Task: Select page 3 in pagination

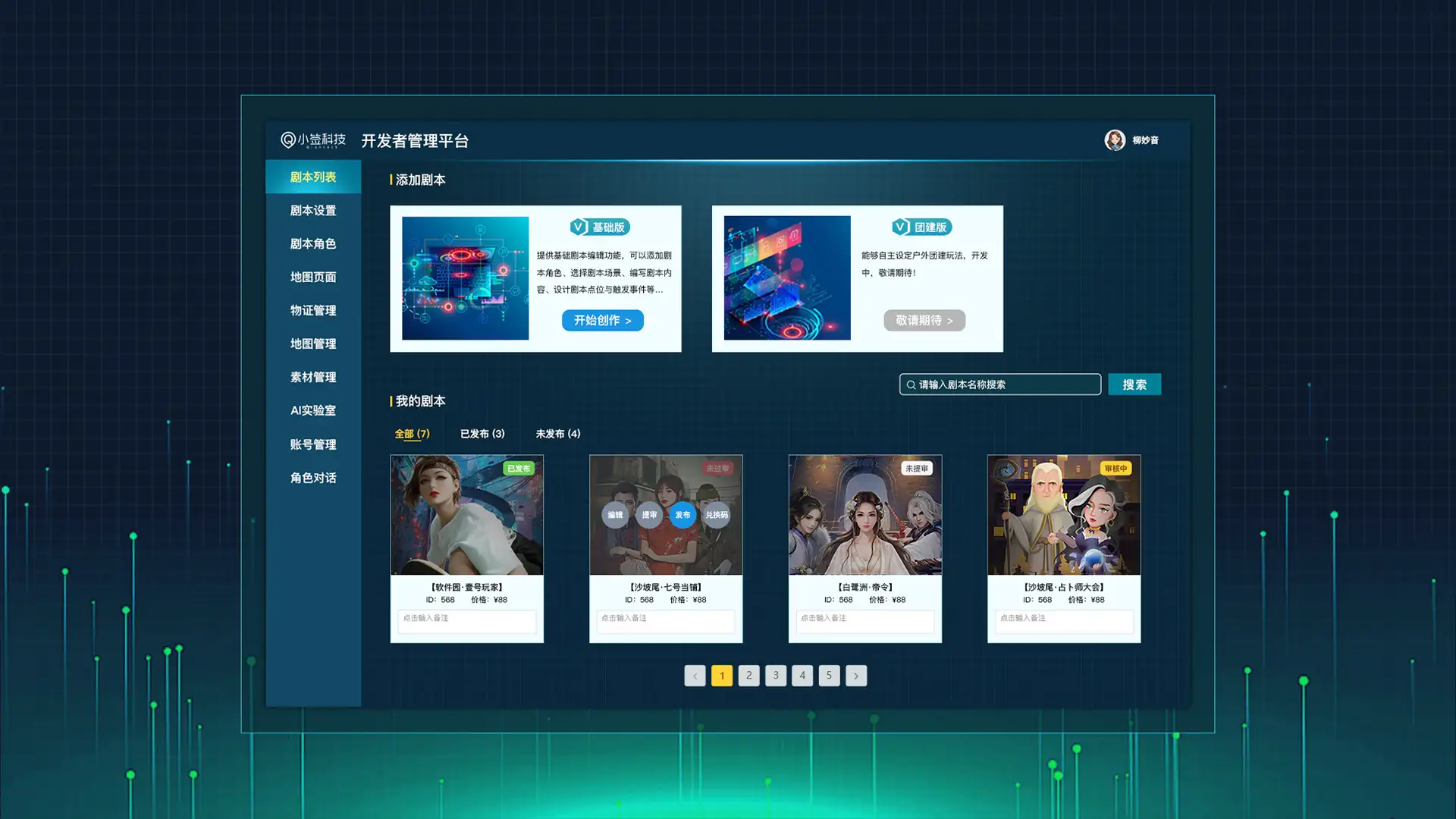Action: pos(776,676)
